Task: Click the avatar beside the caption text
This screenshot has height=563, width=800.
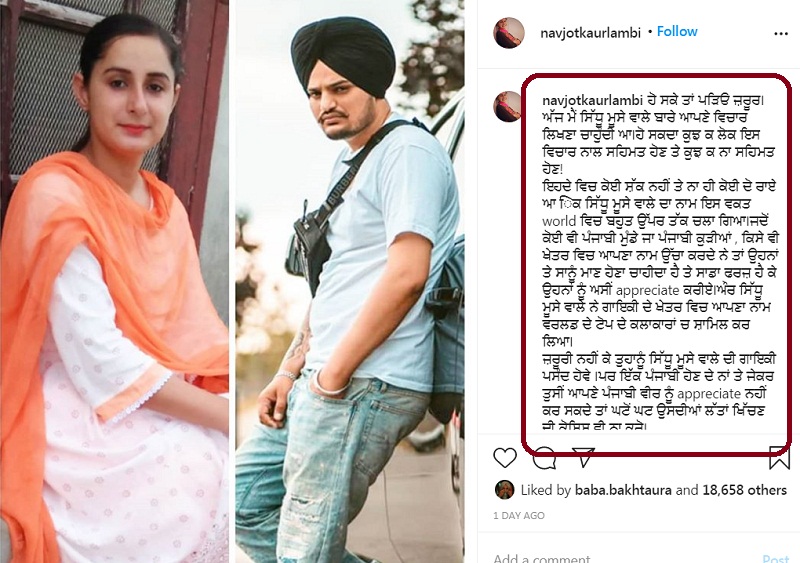Action: (508, 106)
